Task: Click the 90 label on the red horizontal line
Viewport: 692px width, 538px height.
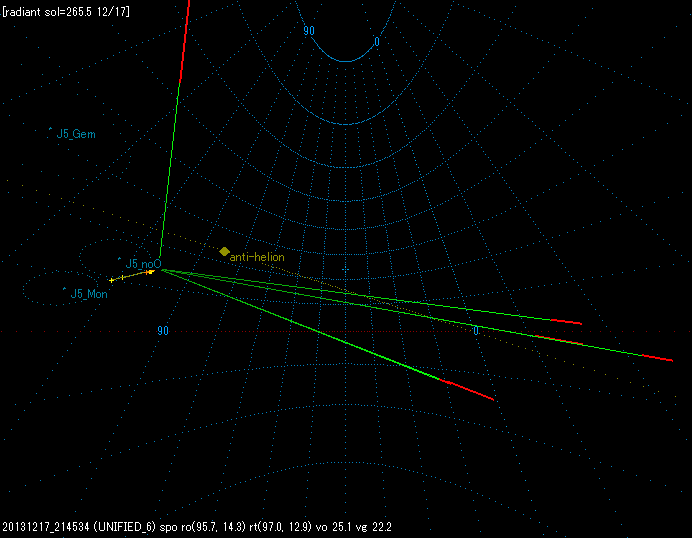Action: (x=163, y=331)
